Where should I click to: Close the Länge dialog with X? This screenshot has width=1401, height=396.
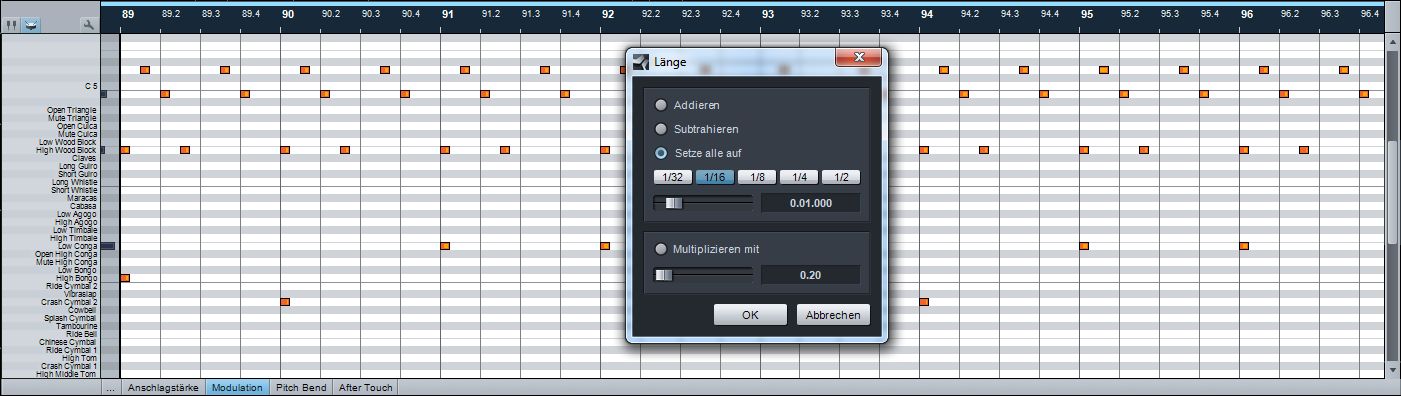coord(859,58)
